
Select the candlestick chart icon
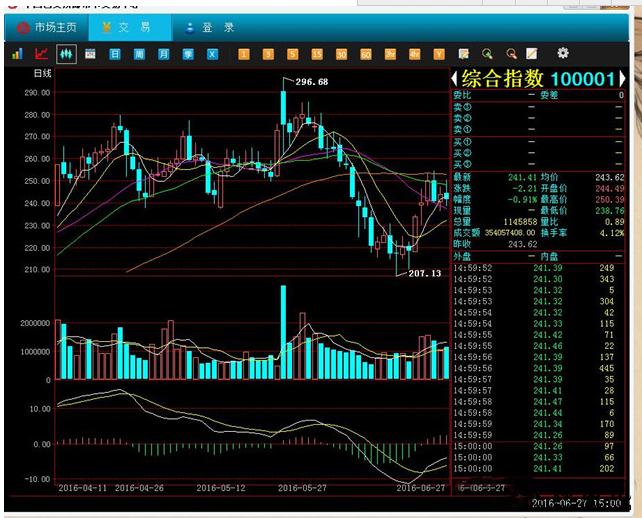(66, 54)
